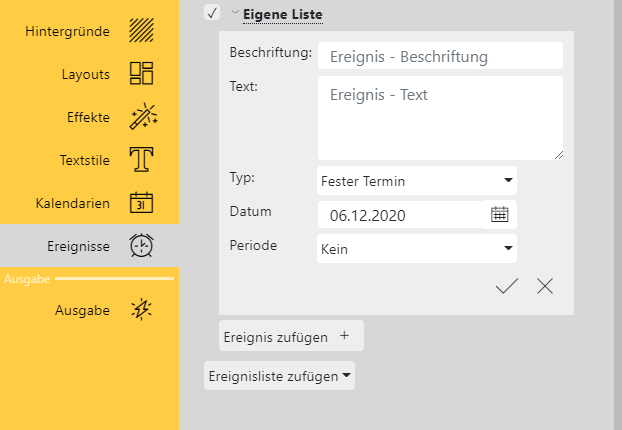Click into the Ereignis - Text textarea

tap(440, 118)
